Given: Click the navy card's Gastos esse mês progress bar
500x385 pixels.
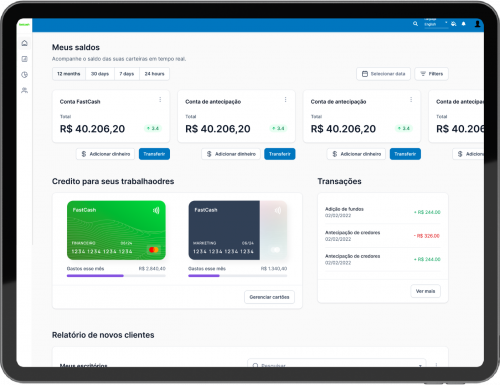Looking at the screenshot, I should click(x=237, y=276).
